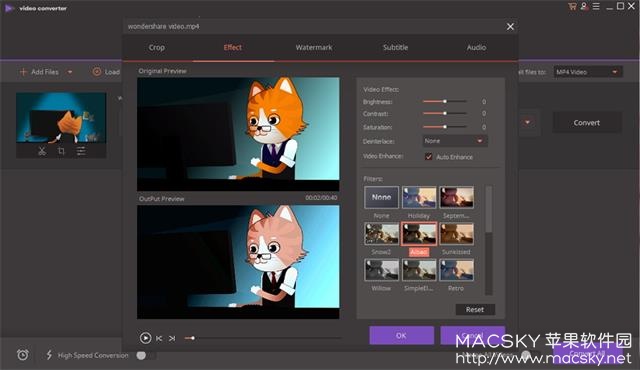Click the playback progress slider

click(x=262, y=338)
